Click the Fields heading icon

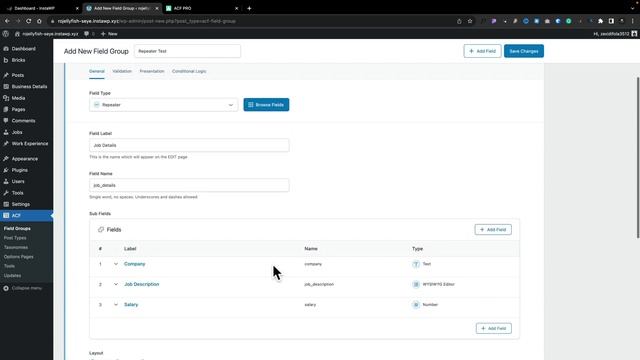point(101,230)
